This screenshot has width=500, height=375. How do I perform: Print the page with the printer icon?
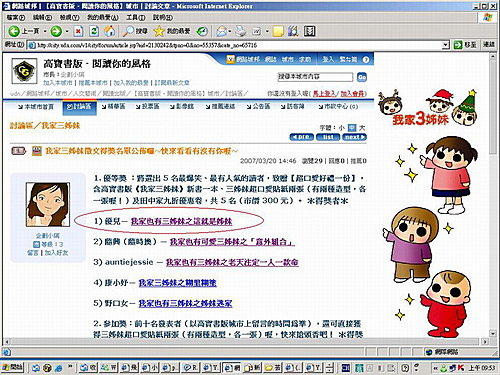240,31
